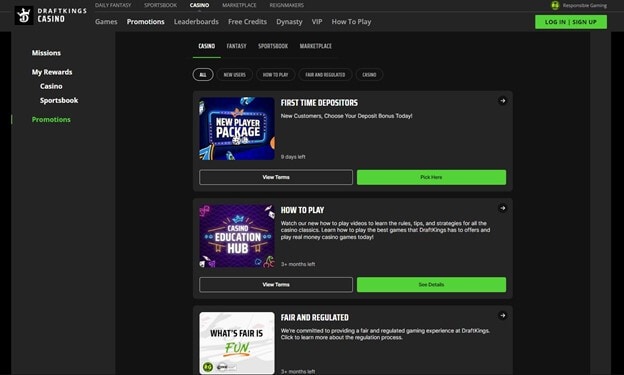
Task: Click the New Player Package thumbnail
Action: (x=237, y=128)
